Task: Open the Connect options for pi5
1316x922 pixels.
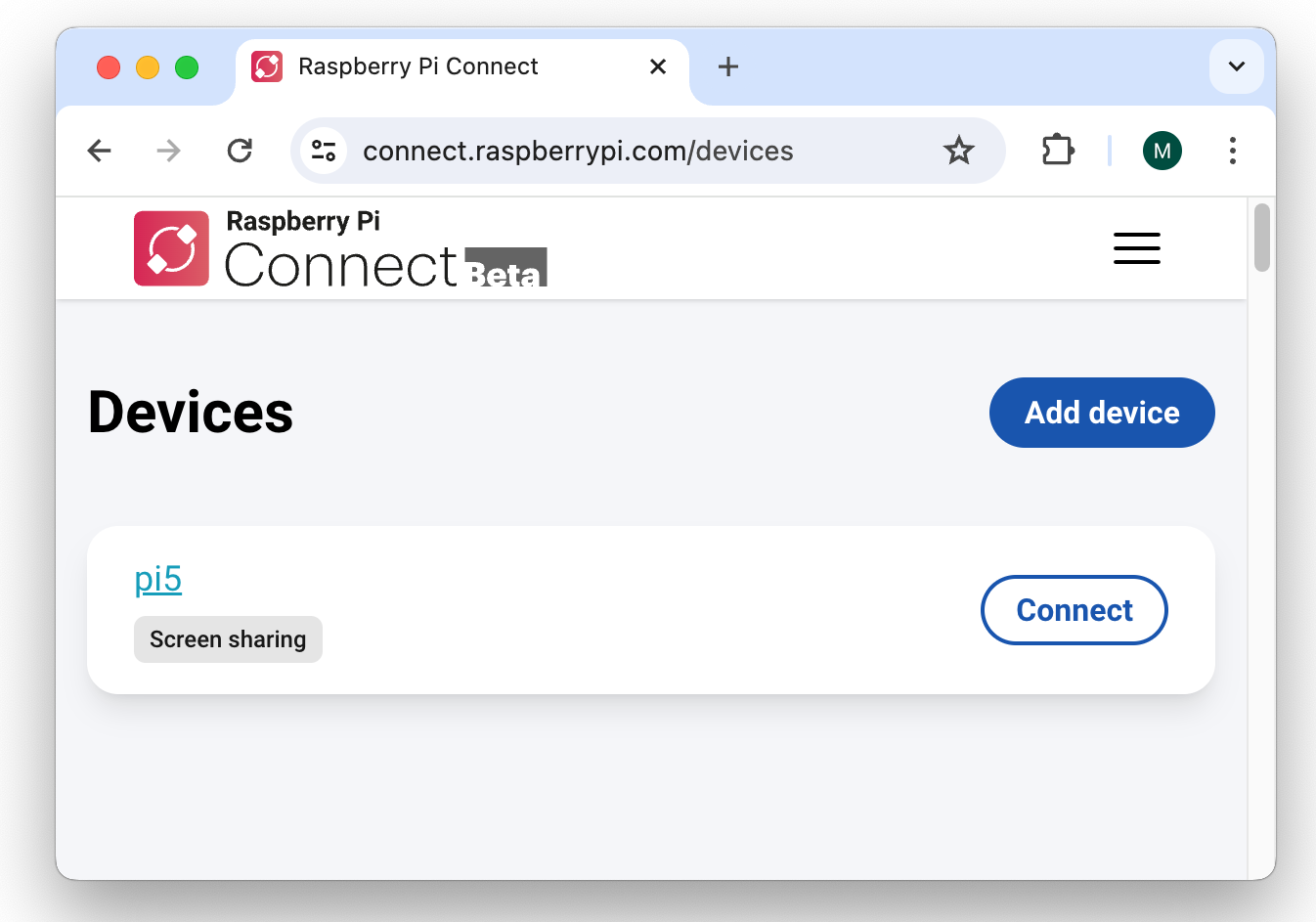Action: [x=1074, y=610]
